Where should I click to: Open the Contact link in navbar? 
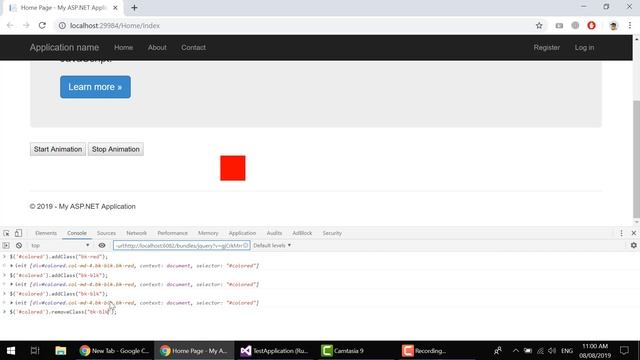click(193, 47)
